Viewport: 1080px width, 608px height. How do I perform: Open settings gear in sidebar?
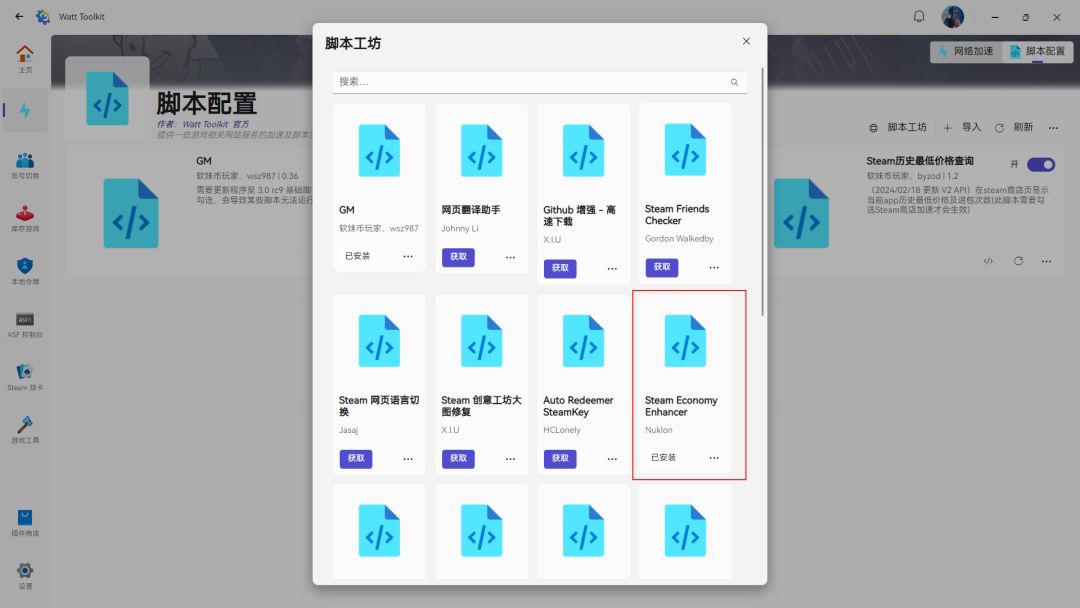[x=25, y=576]
